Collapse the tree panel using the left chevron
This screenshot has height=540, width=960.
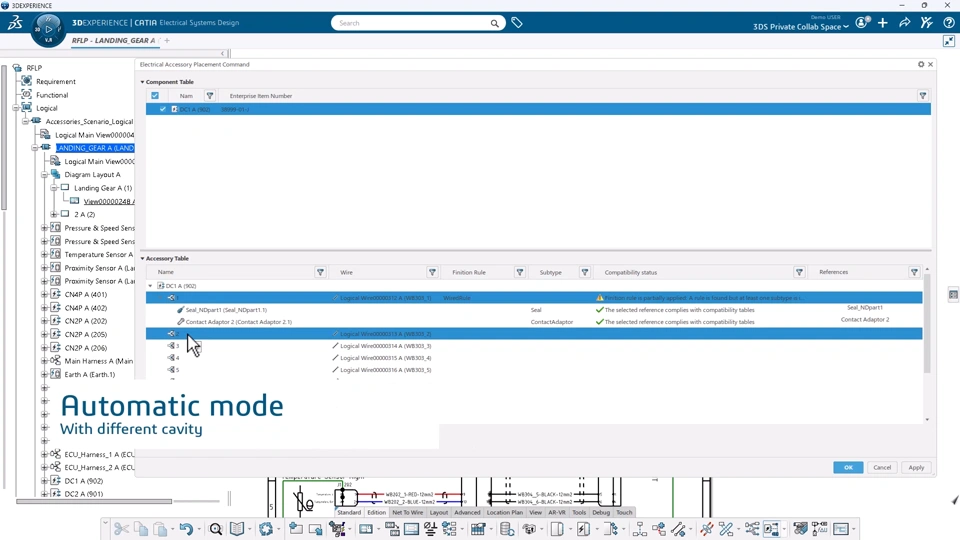(x=223, y=53)
